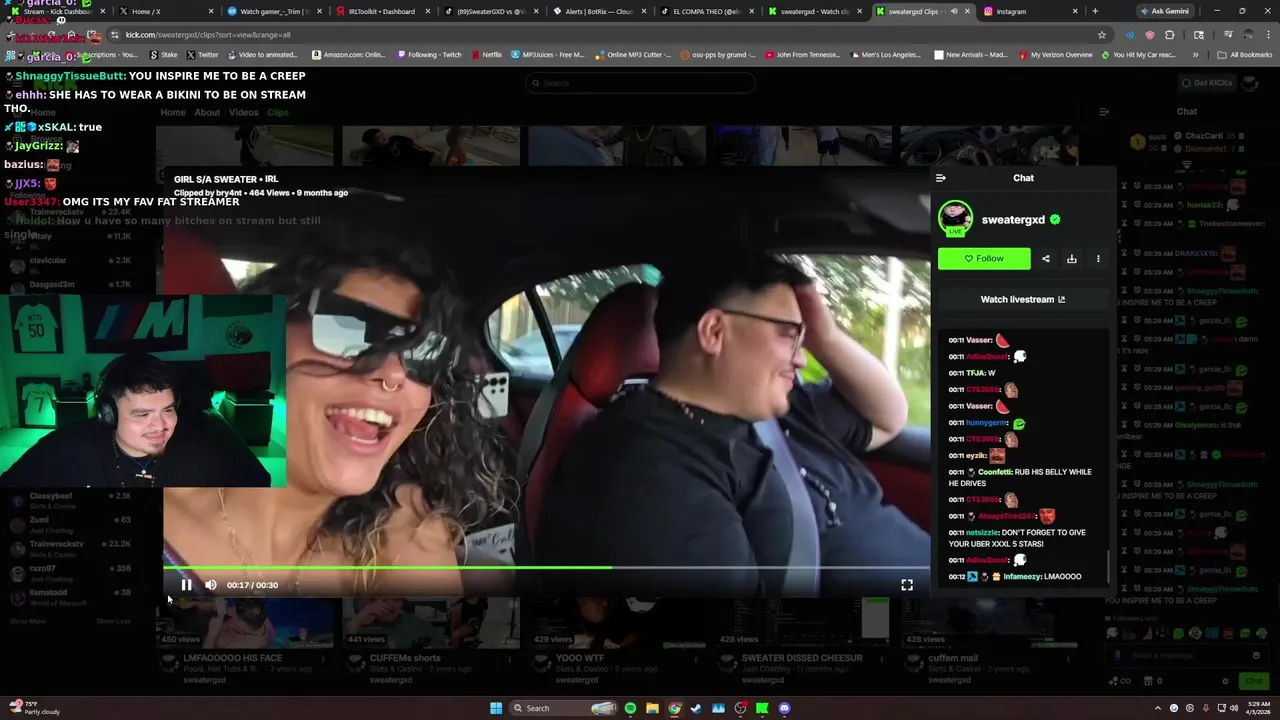
Task: Switch to the Instagram browser tab
Action: (x=1030, y=11)
